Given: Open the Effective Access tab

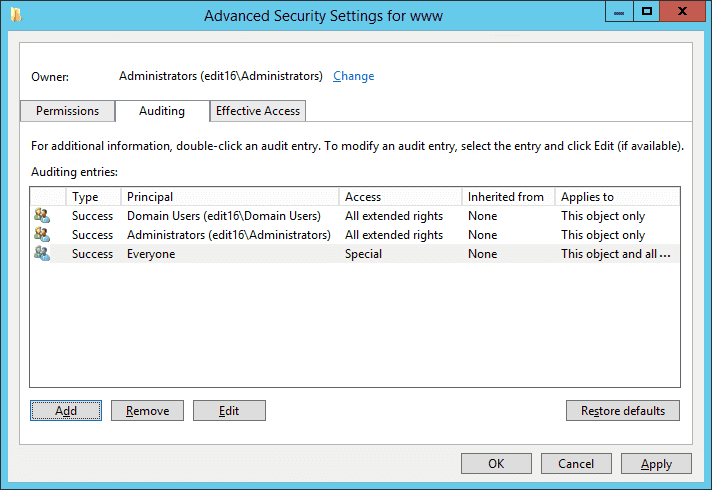Looking at the screenshot, I should (x=258, y=111).
